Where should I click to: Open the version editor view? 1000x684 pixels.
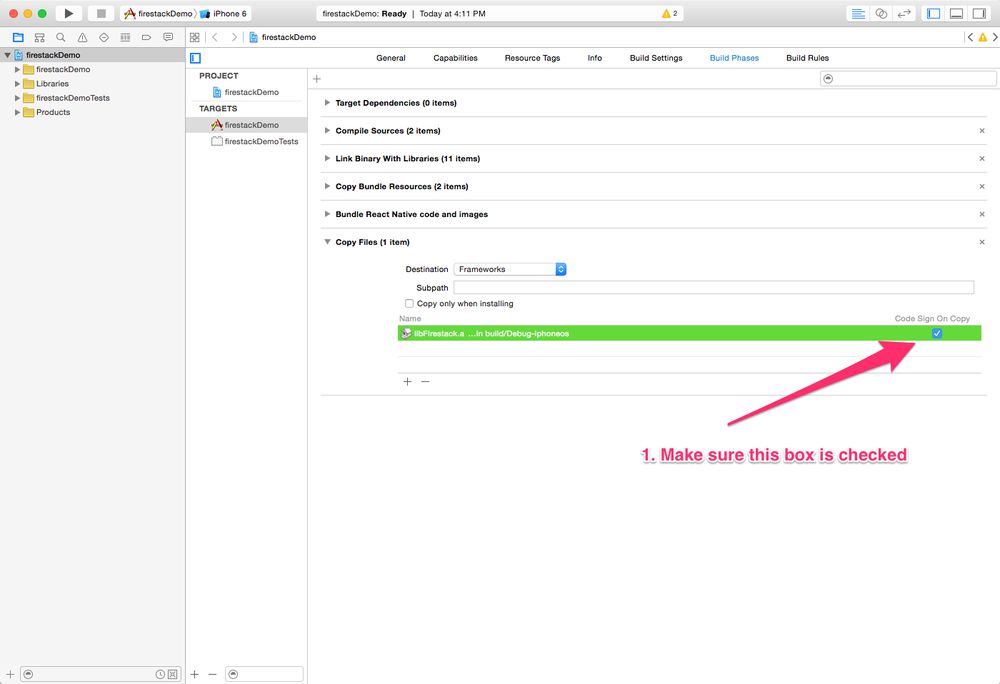(x=904, y=13)
